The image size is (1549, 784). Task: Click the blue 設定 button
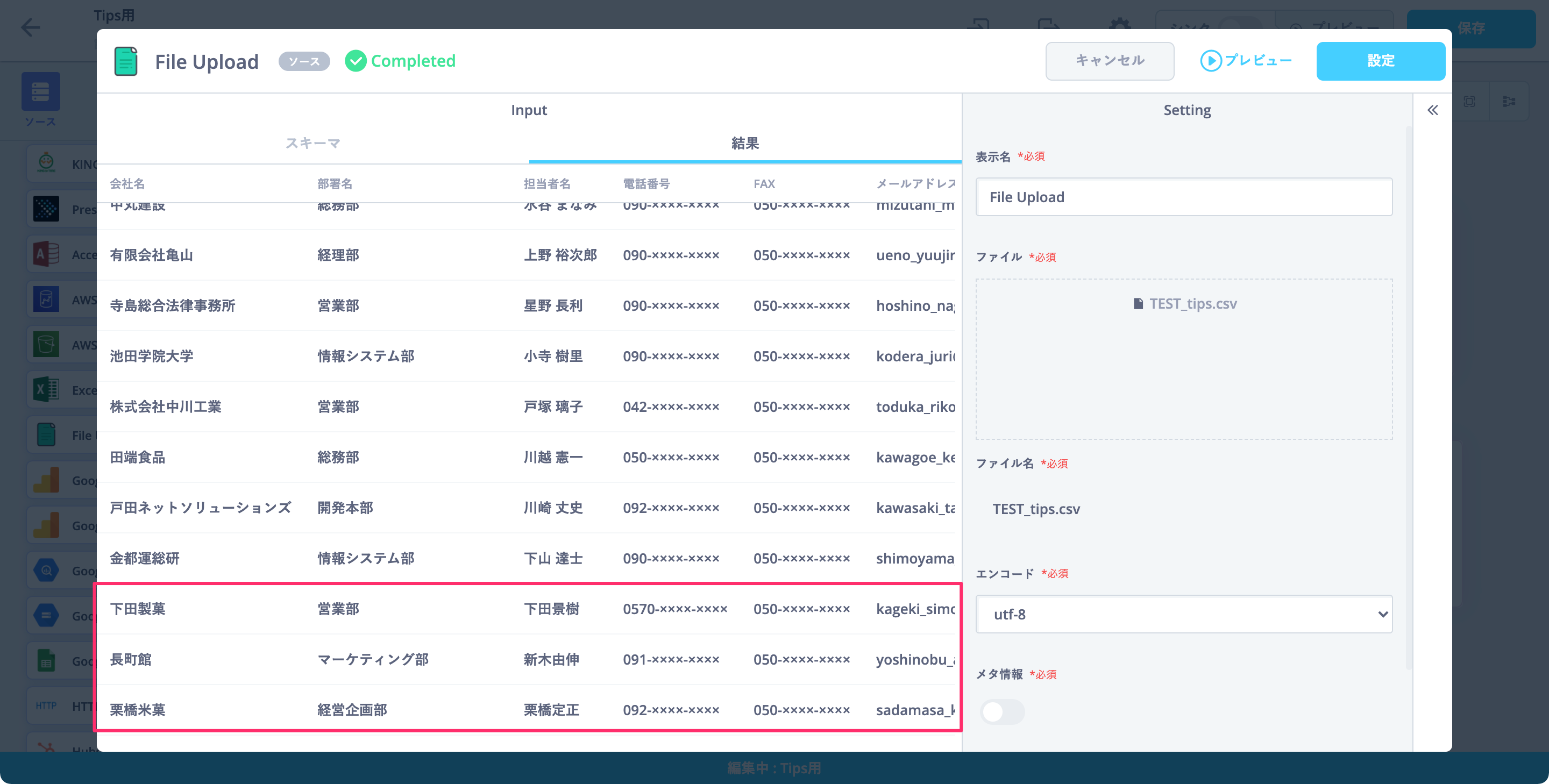1381,61
